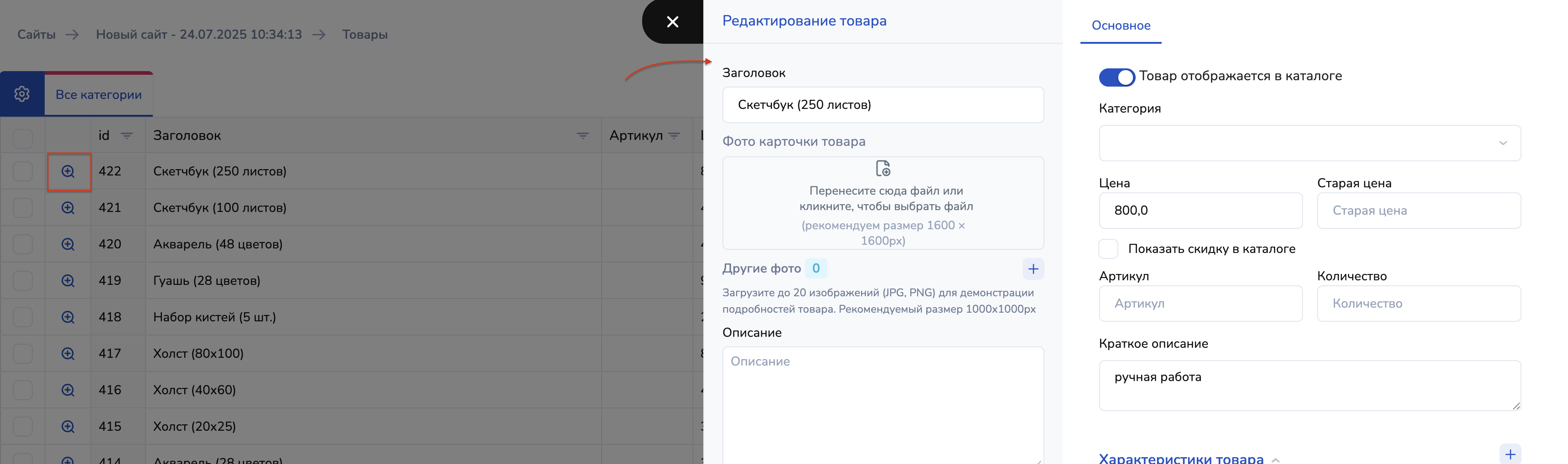The height and width of the screenshot is (464, 1568).
Task: Select the Все категории tab
Action: point(99,95)
